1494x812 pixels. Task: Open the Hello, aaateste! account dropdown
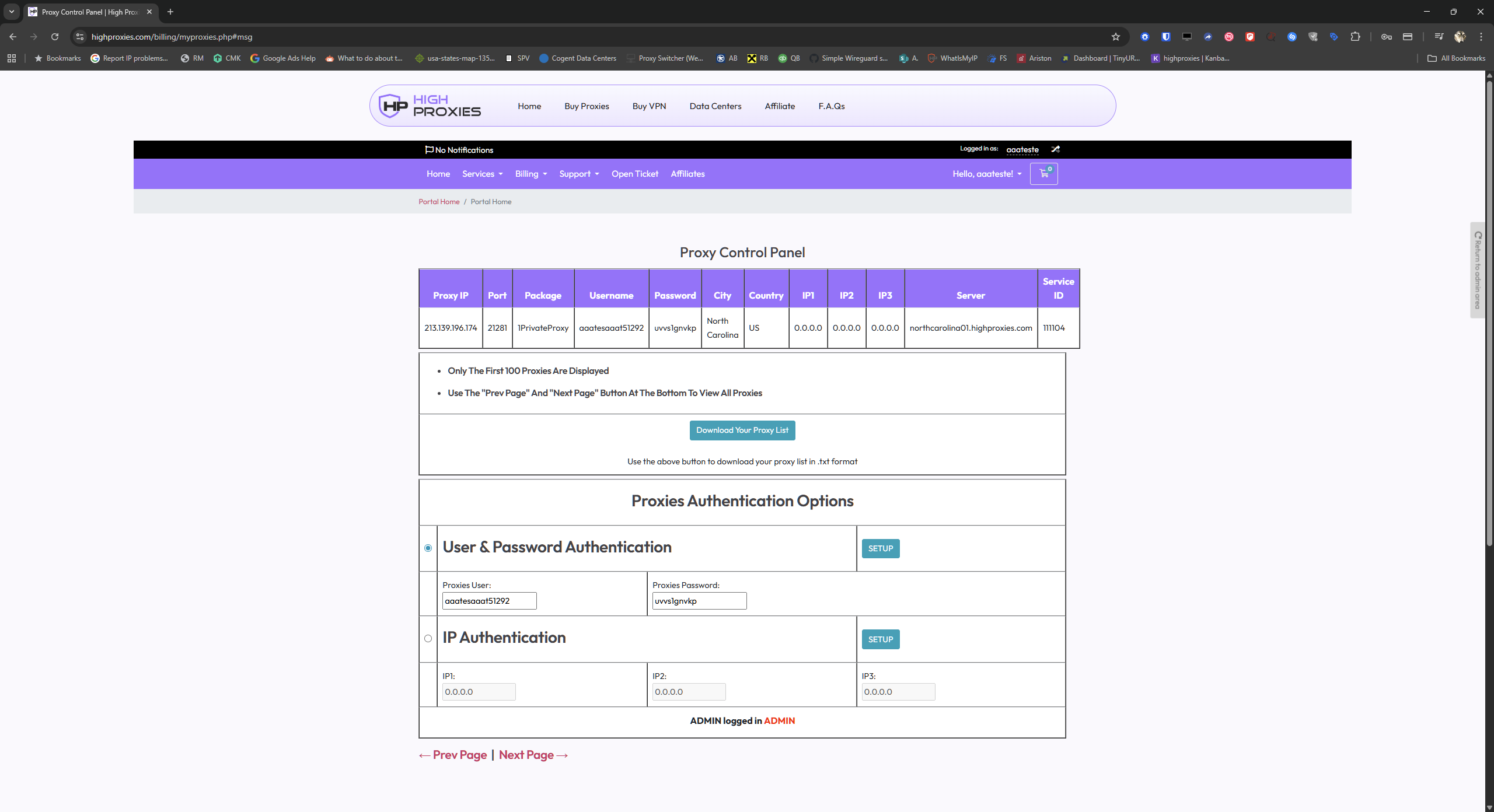987,174
